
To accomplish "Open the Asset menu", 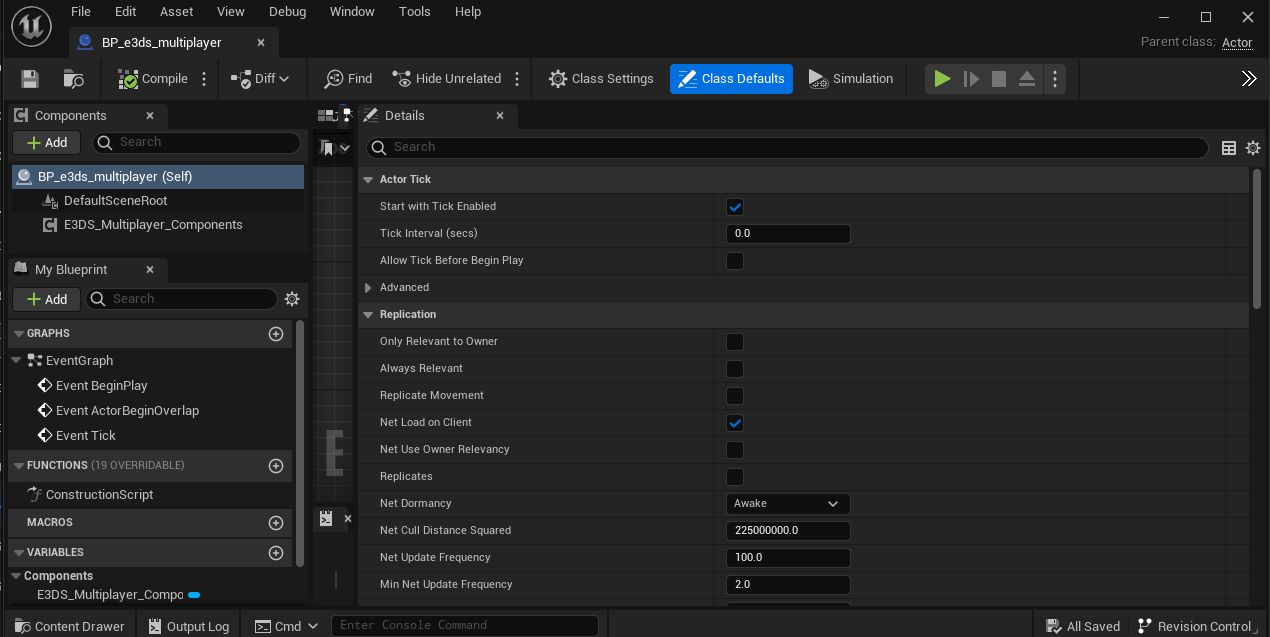I will (x=177, y=12).
